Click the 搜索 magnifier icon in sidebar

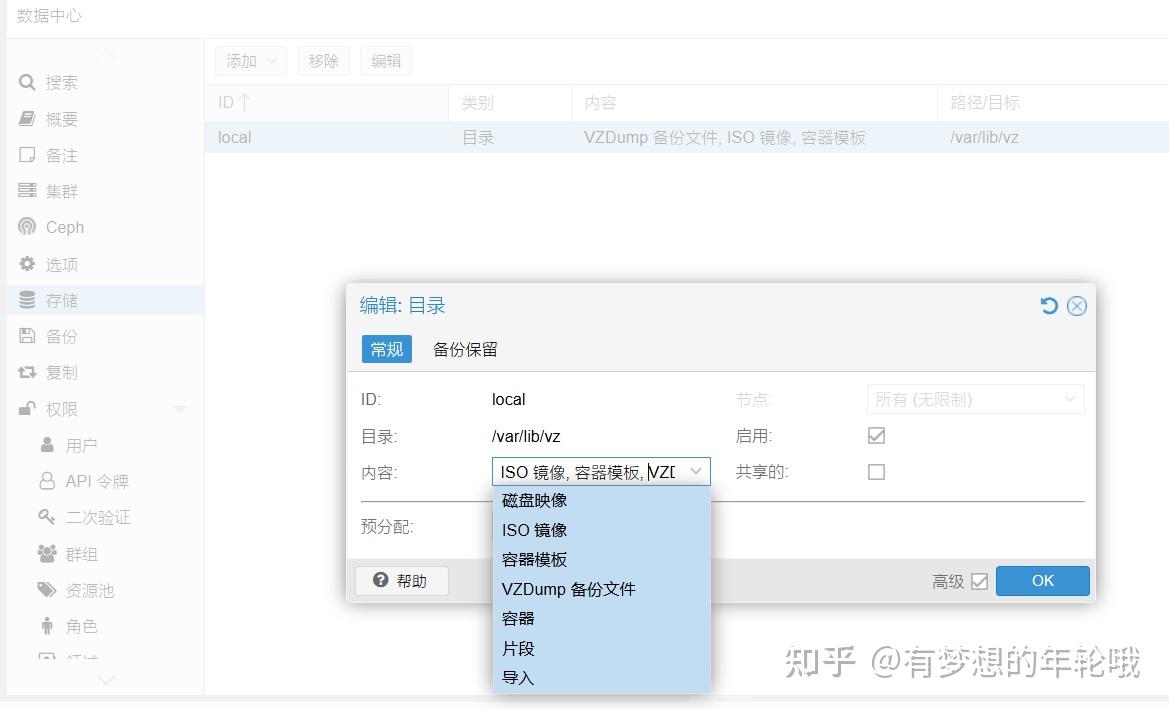coord(27,83)
